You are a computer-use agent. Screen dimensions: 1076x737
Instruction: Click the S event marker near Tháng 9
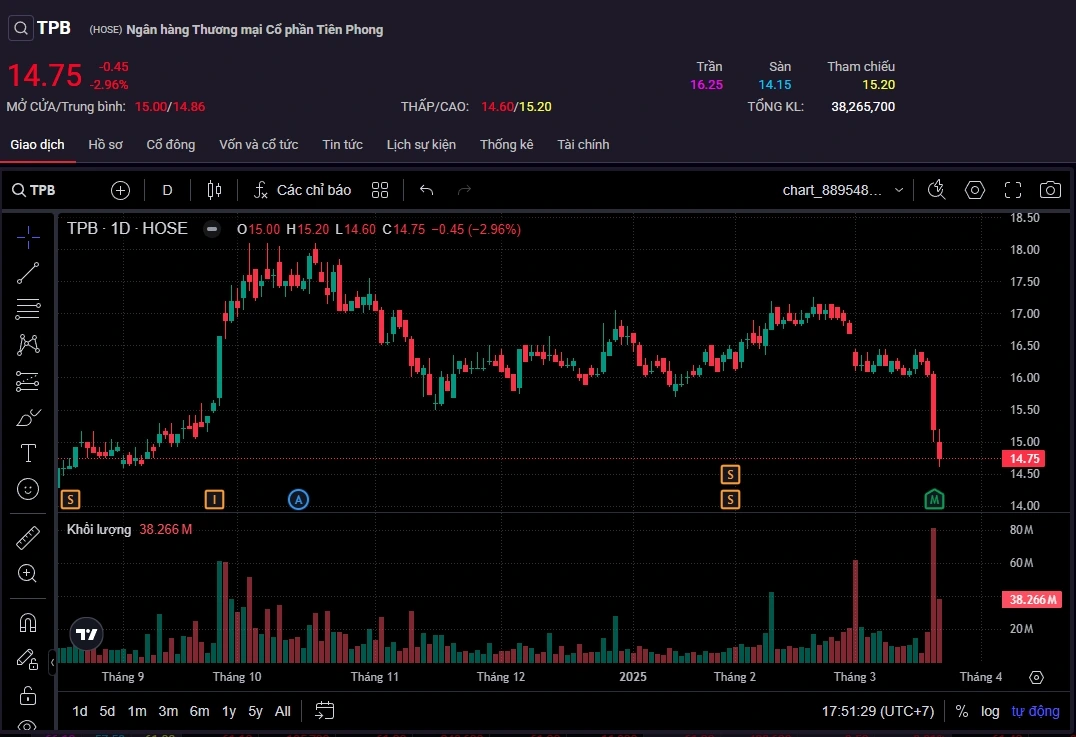(71, 500)
